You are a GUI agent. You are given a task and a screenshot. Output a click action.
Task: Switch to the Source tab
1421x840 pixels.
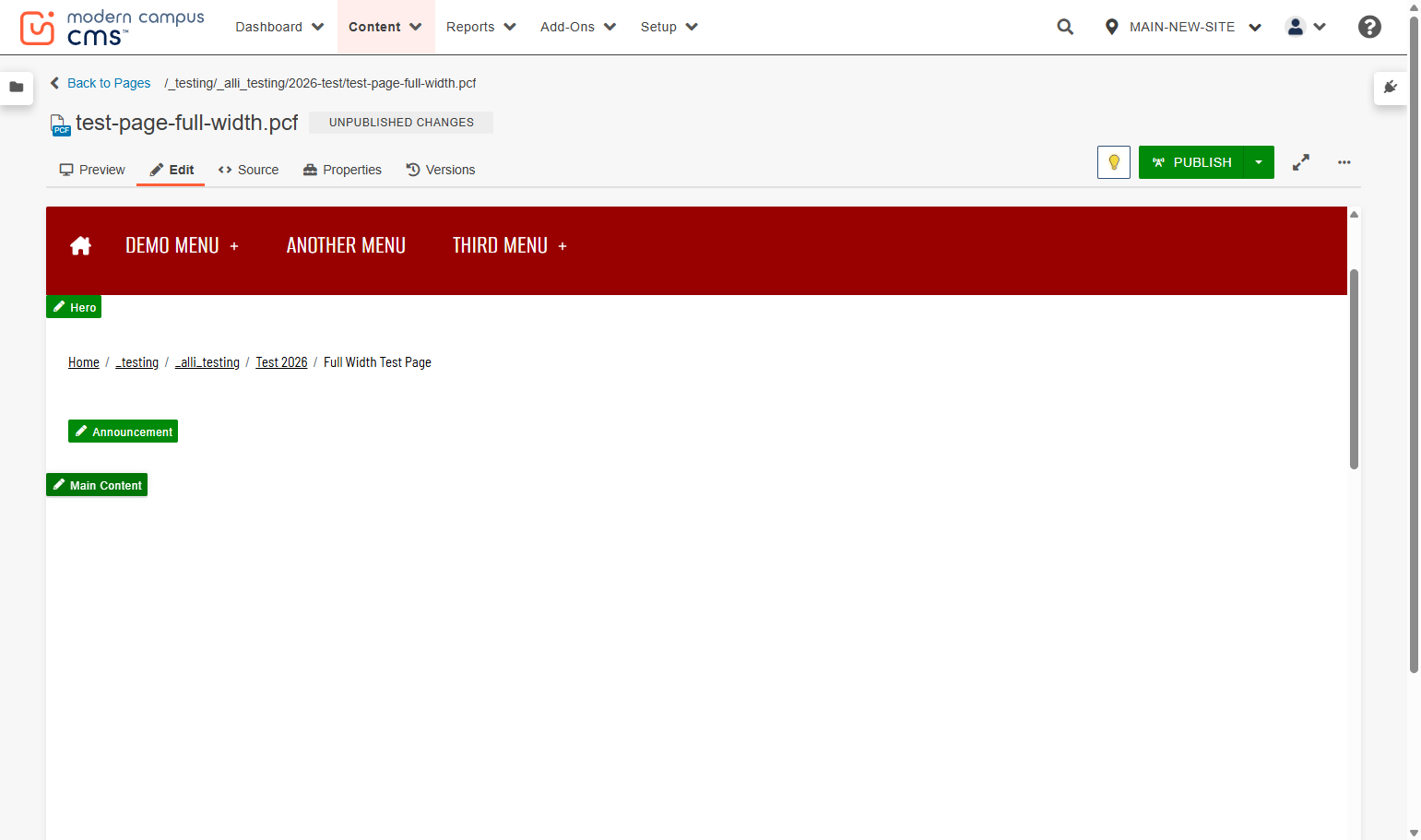point(248,170)
